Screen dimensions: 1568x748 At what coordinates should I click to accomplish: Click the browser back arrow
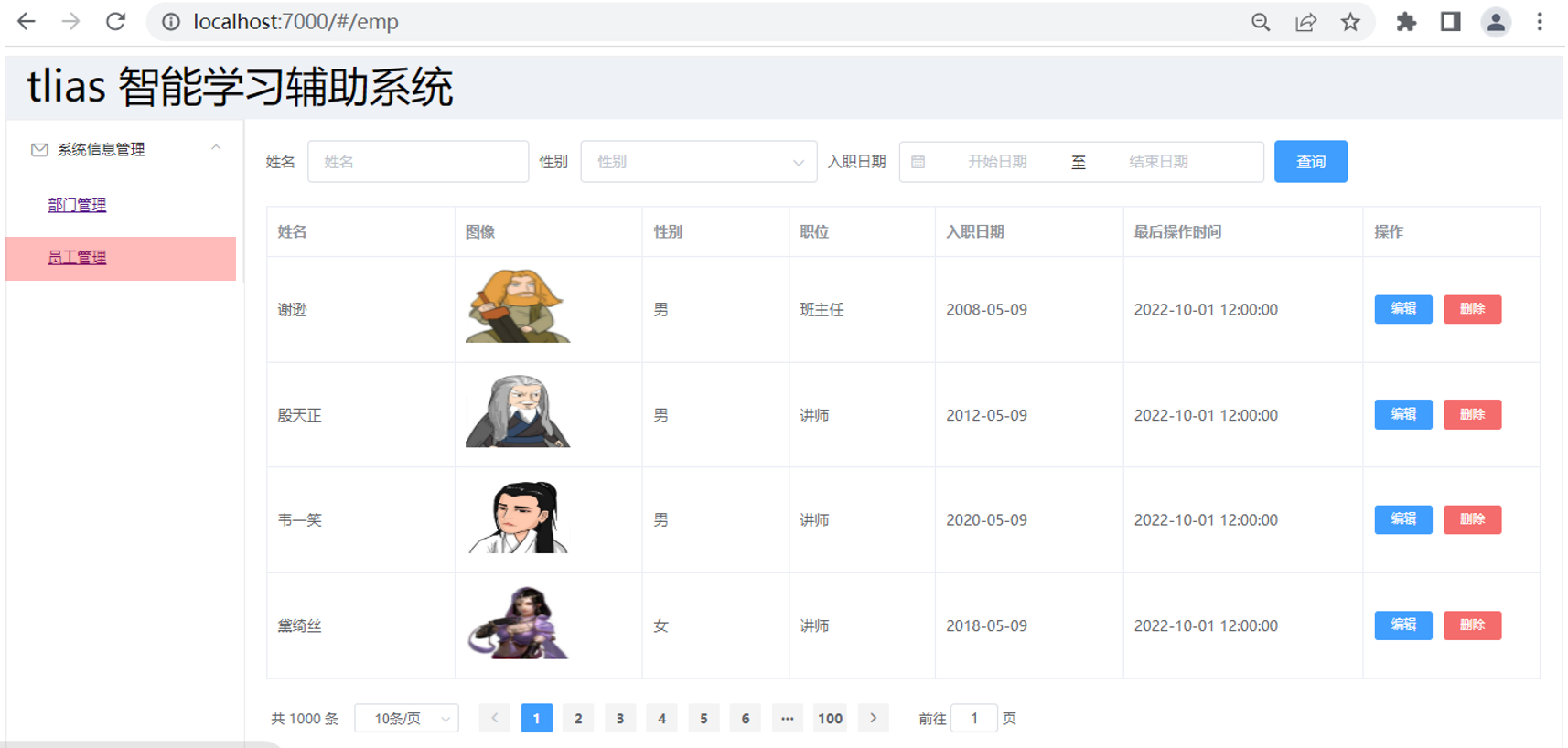point(27,22)
